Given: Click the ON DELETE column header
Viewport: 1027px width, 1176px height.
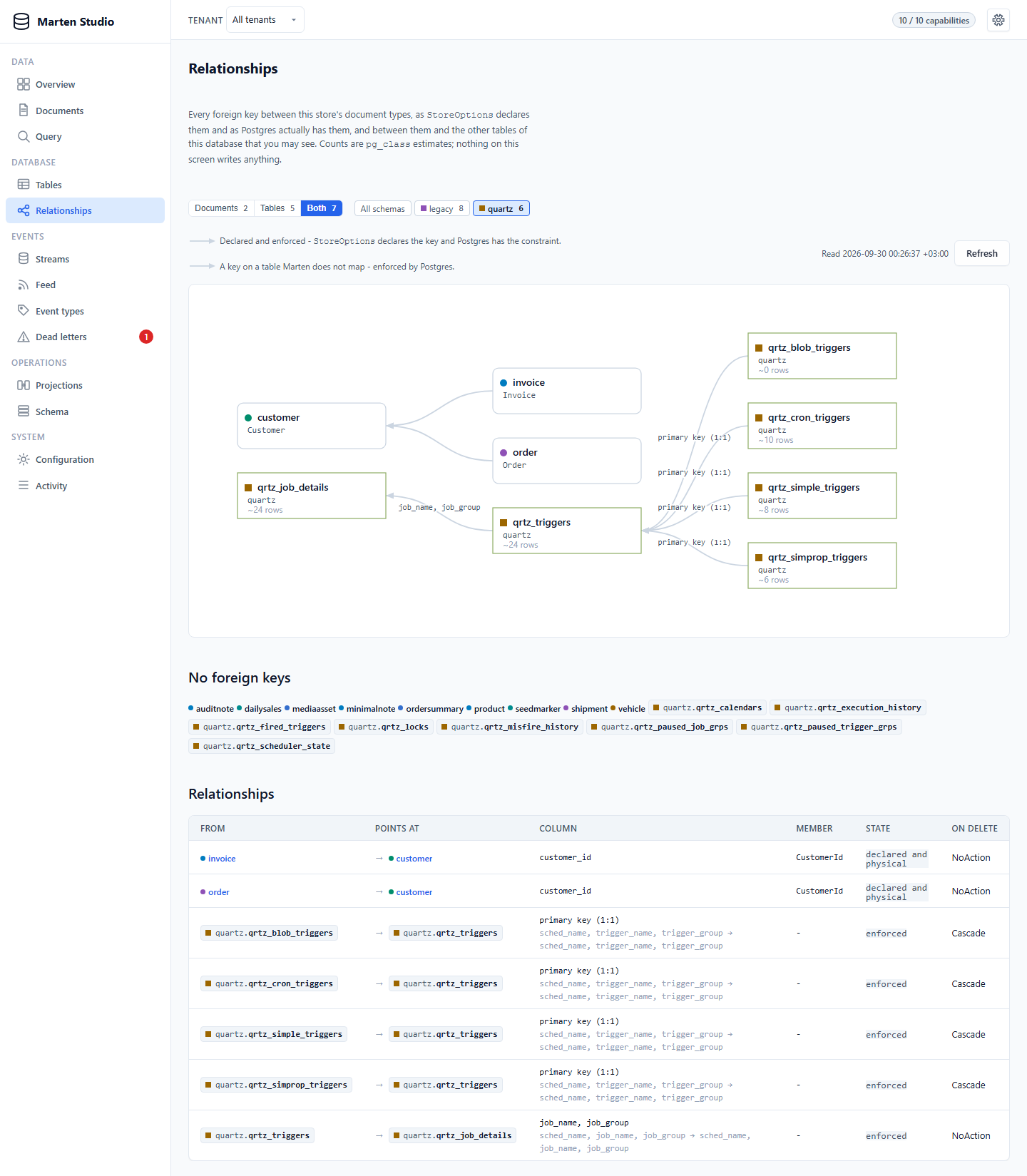Looking at the screenshot, I should click(974, 829).
